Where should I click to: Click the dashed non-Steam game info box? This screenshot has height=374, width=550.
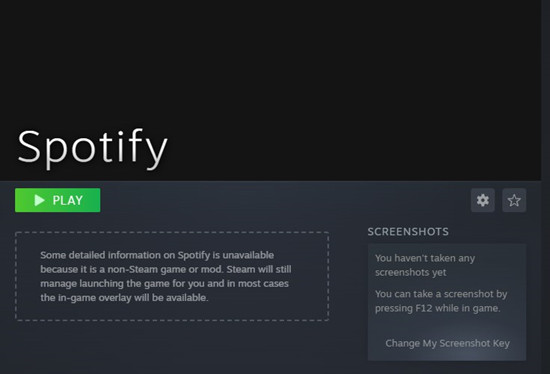[172, 276]
